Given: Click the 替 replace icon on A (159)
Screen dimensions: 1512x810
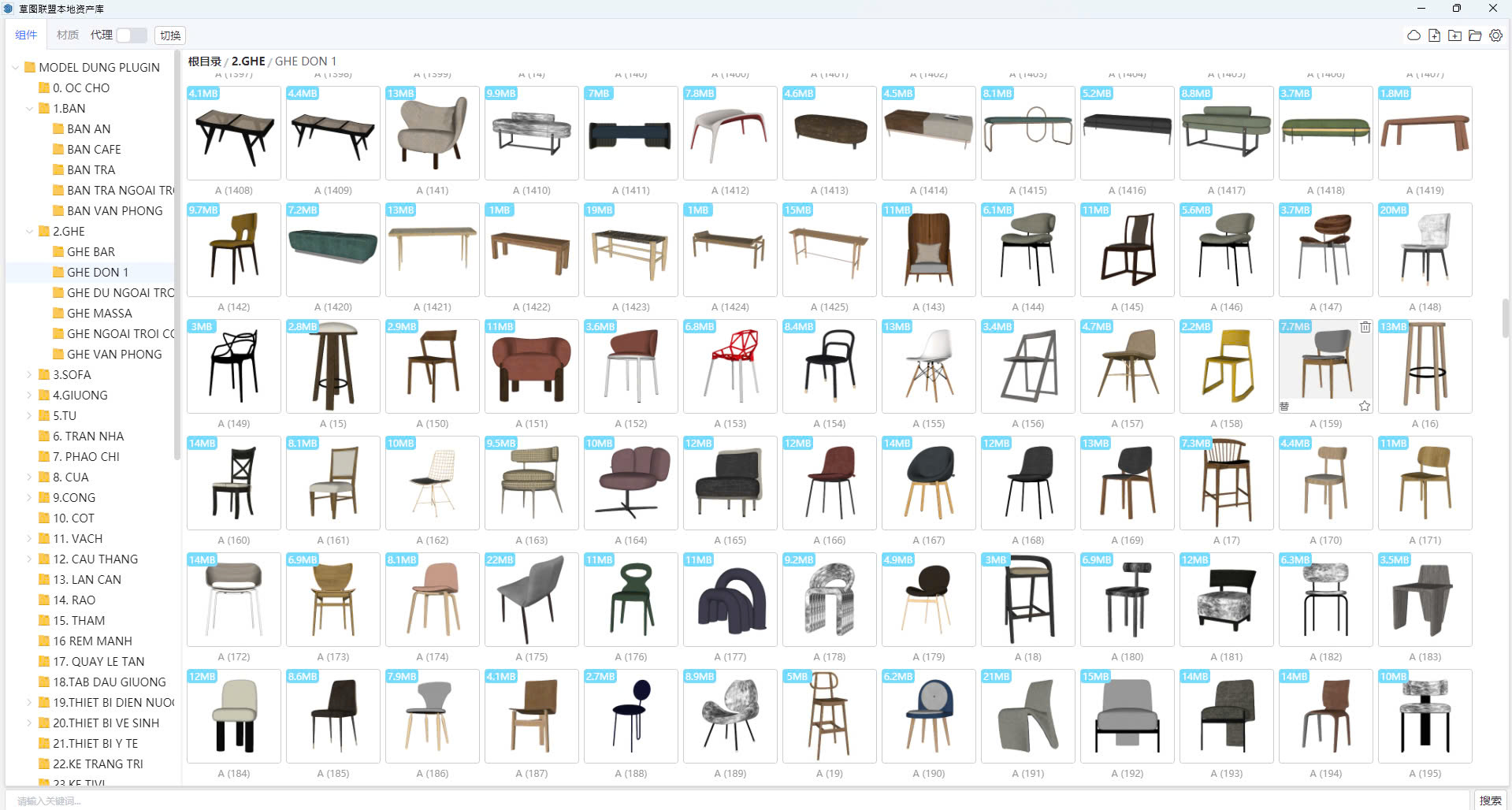Looking at the screenshot, I should (1284, 407).
